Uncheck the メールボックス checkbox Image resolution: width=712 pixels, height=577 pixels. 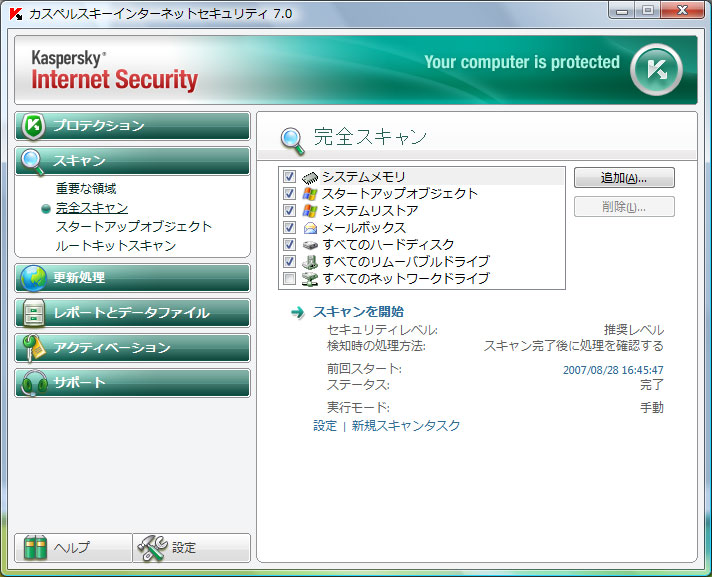(x=289, y=227)
